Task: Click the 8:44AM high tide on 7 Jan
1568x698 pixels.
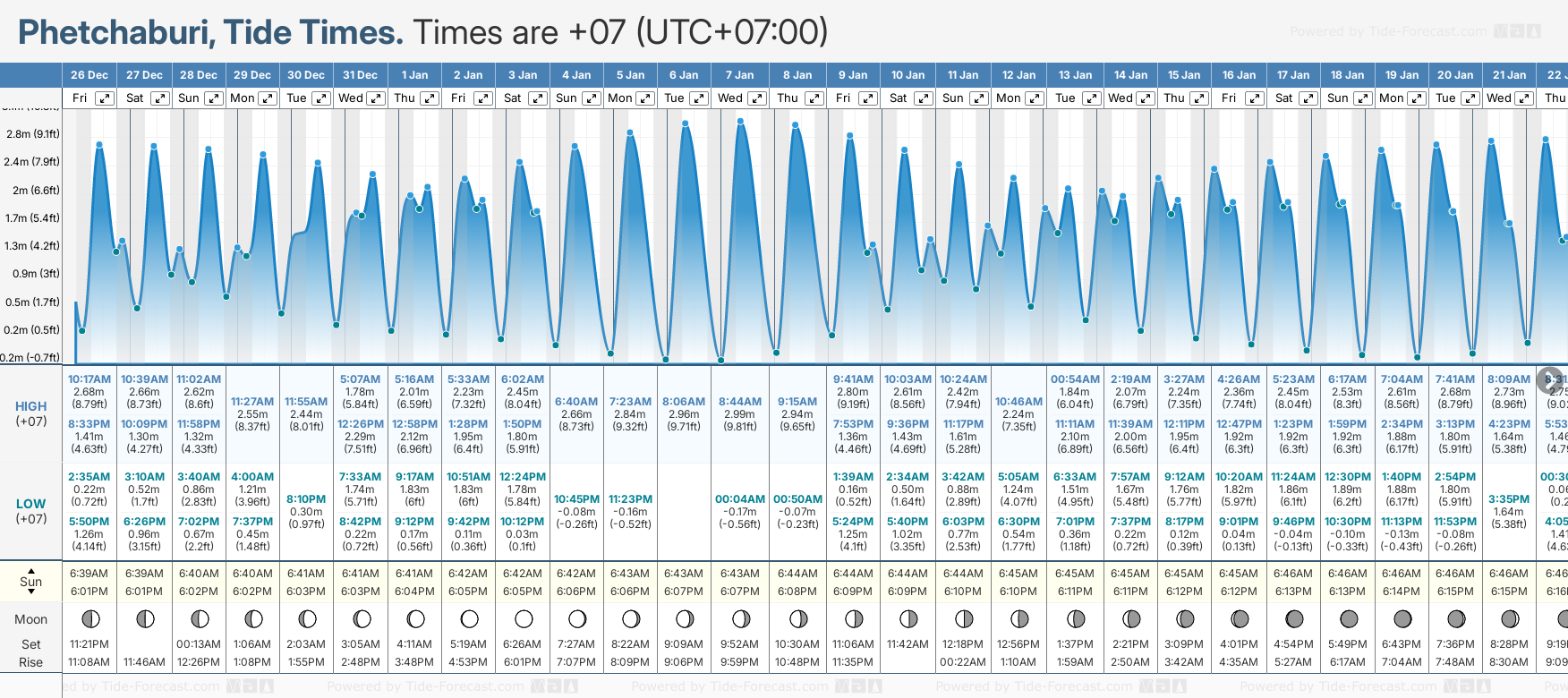Action: [x=740, y=402]
